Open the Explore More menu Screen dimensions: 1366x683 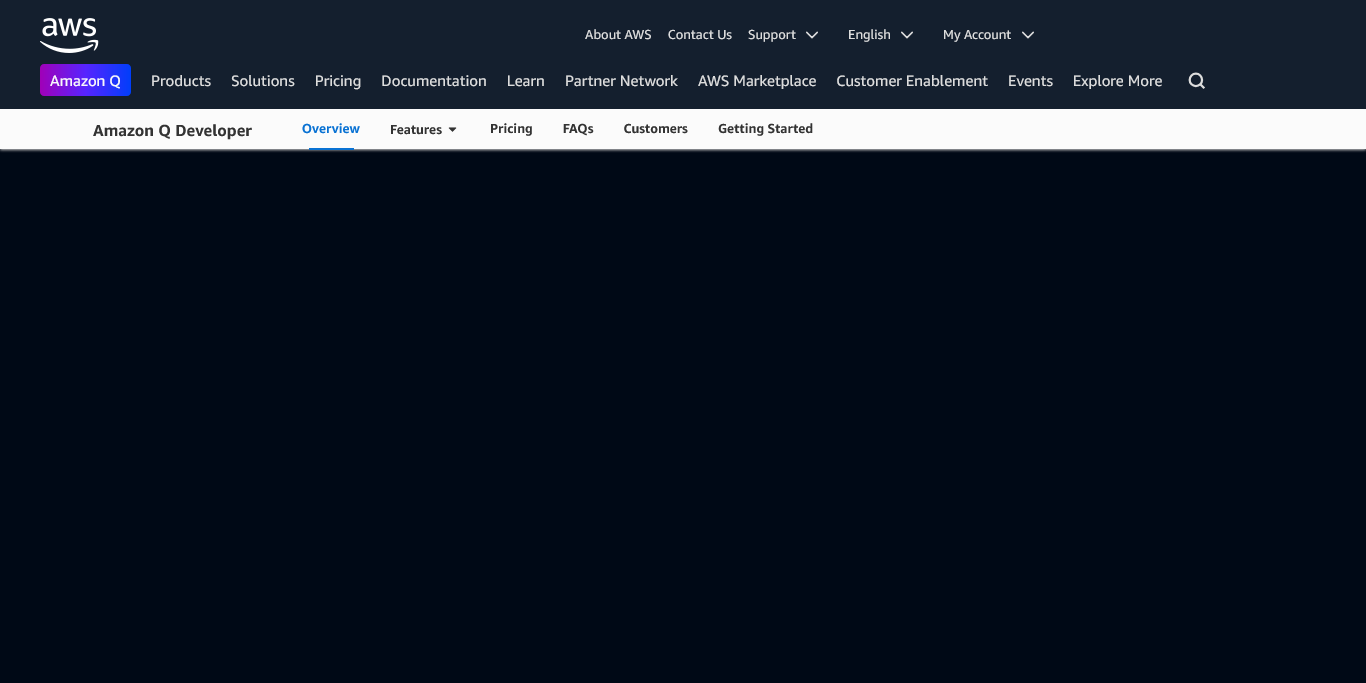(1117, 81)
